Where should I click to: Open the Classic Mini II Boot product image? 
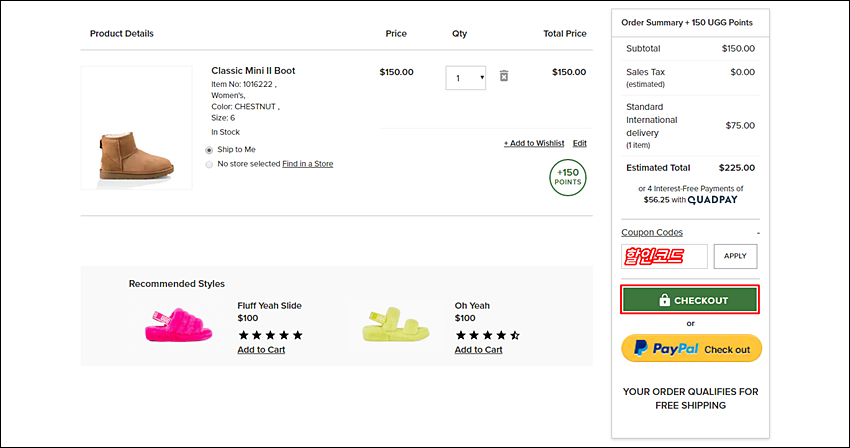(x=137, y=128)
